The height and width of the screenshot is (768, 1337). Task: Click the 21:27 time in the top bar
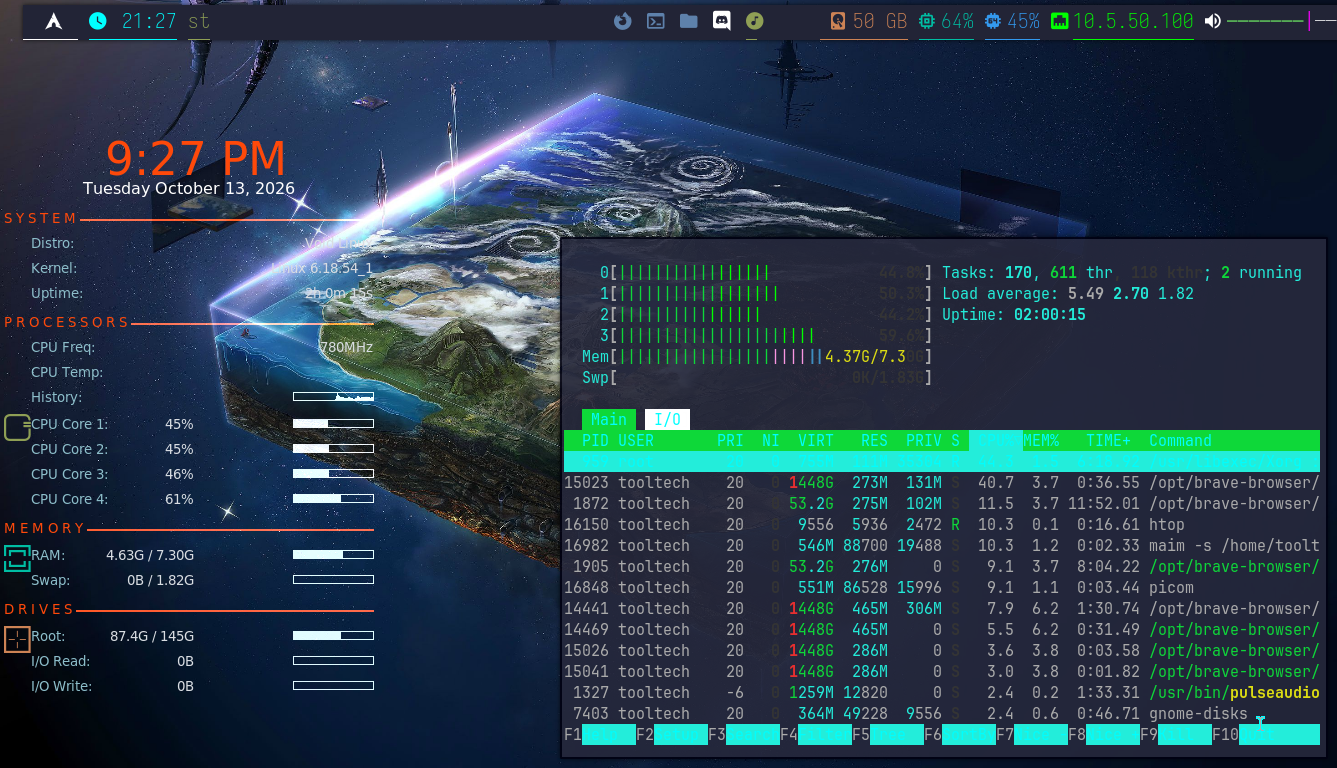point(149,20)
